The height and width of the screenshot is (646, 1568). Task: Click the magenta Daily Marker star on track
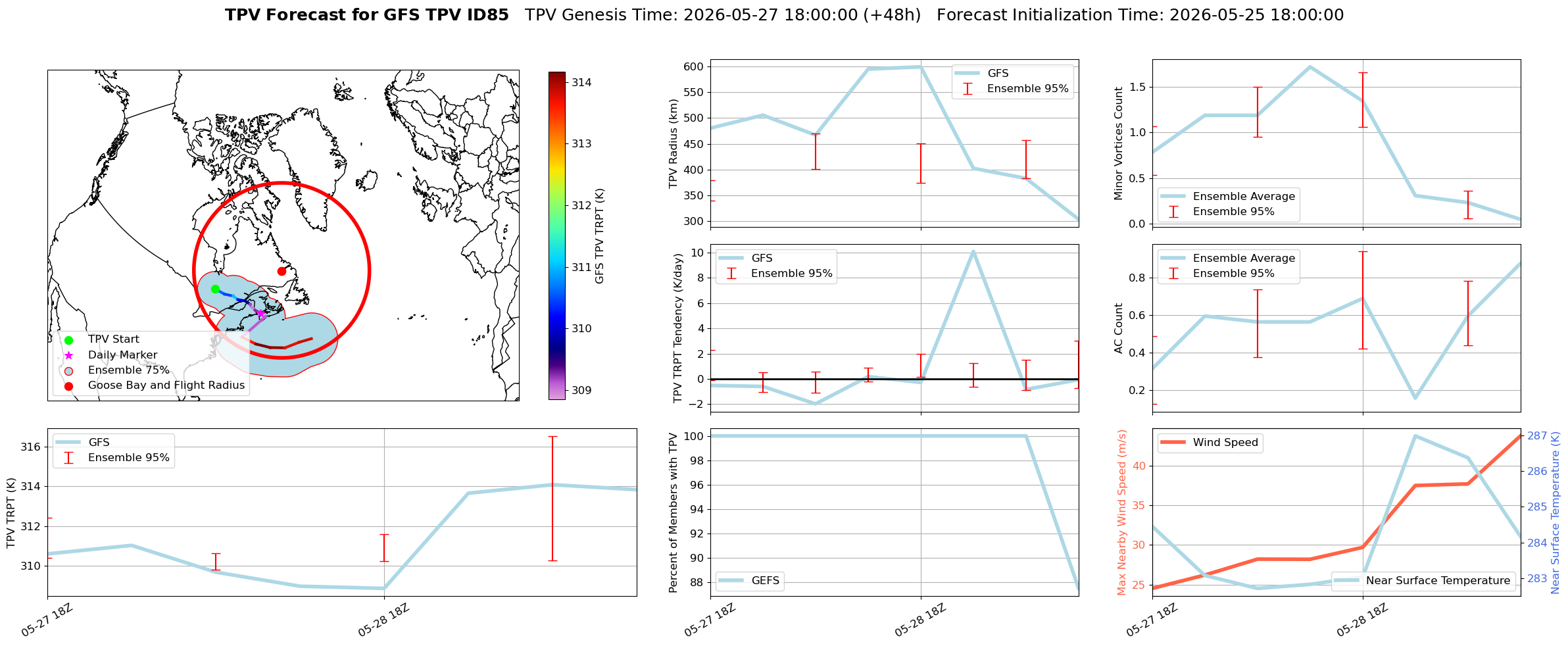click(x=260, y=313)
